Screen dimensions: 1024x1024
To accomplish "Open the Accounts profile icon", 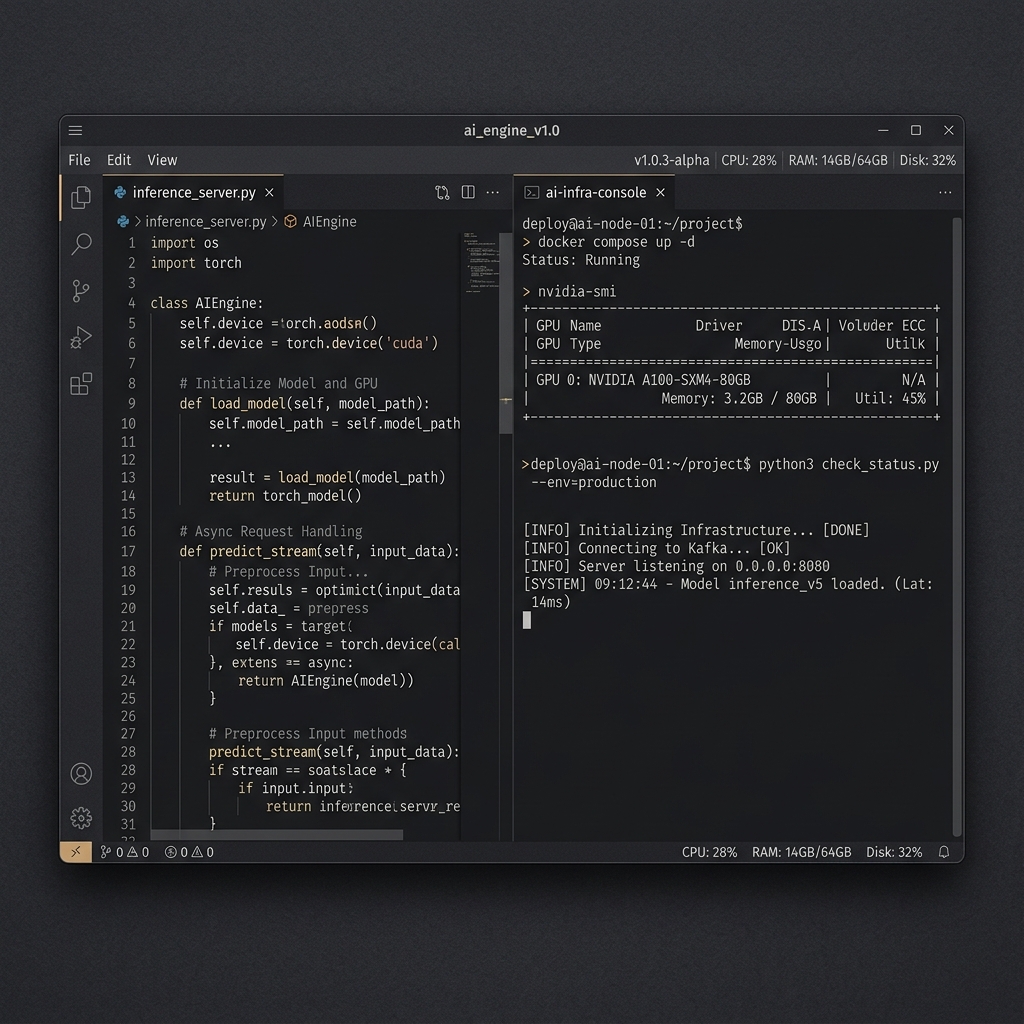I will 81,773.
